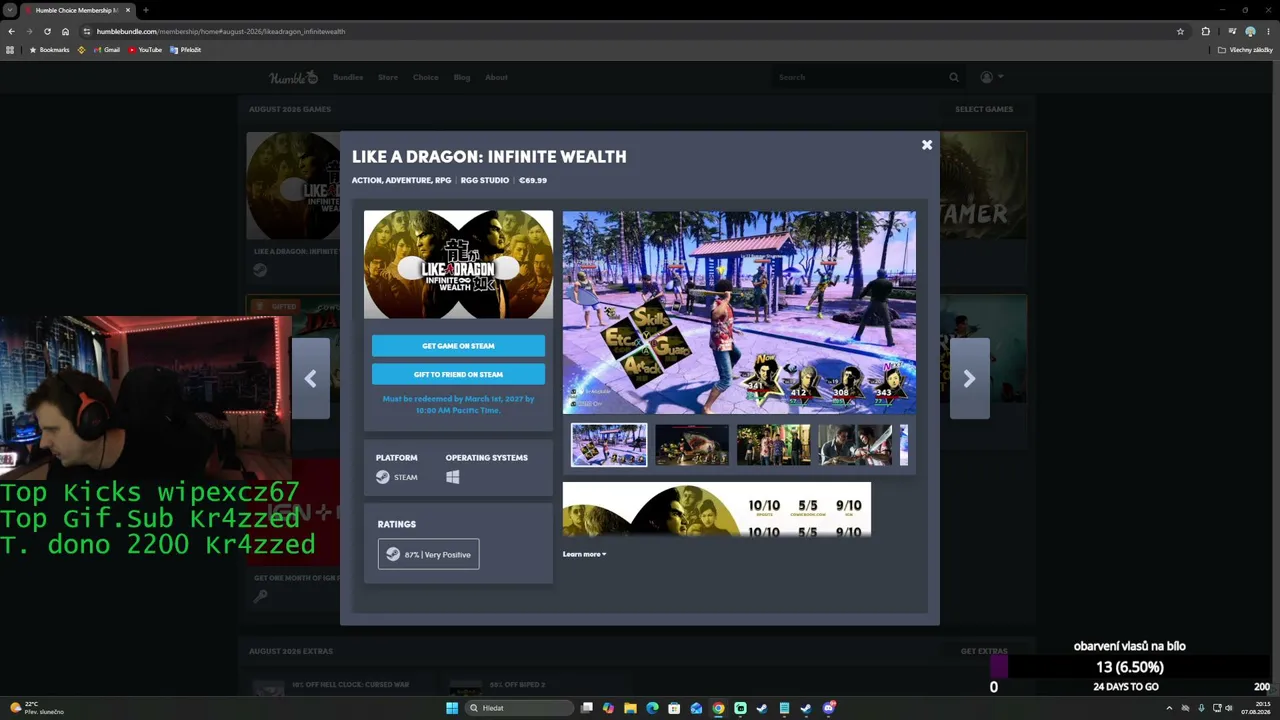This screenshot has width=1280, height=720.
Task: Select the first beach battle screenshot thumbnail
Action: click(609, 445)
